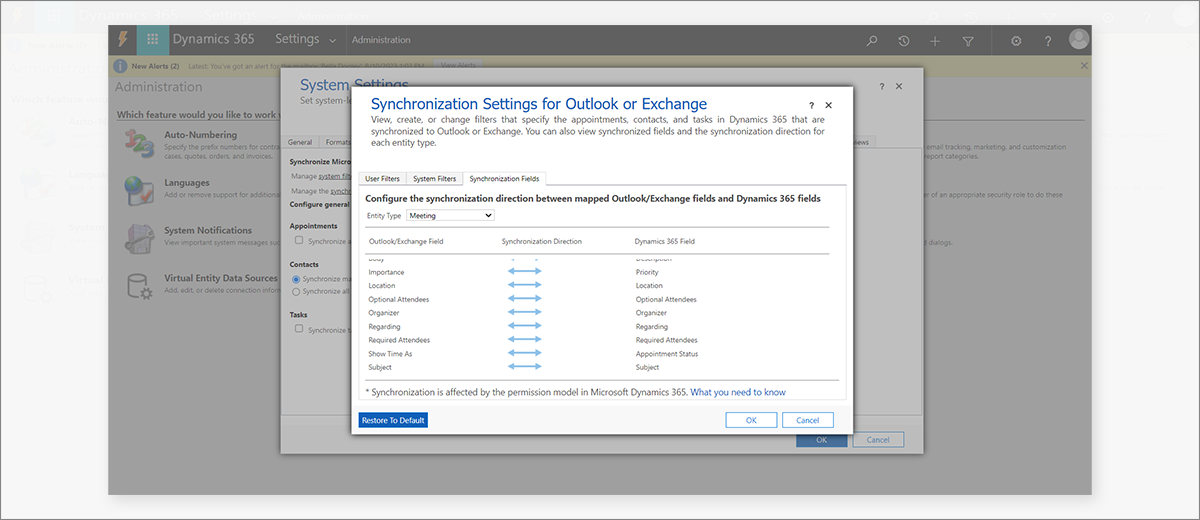This screenshot has height=520, width=1200.
Task: Open advanced find funnel icon
Action: (968, 41)
